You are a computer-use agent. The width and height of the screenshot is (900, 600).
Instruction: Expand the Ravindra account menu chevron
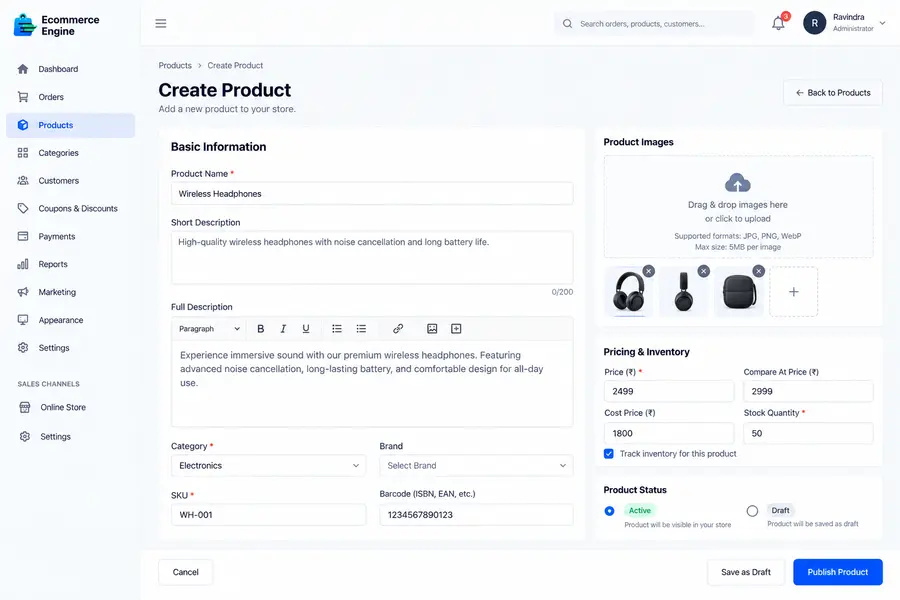tap(882, 23)
